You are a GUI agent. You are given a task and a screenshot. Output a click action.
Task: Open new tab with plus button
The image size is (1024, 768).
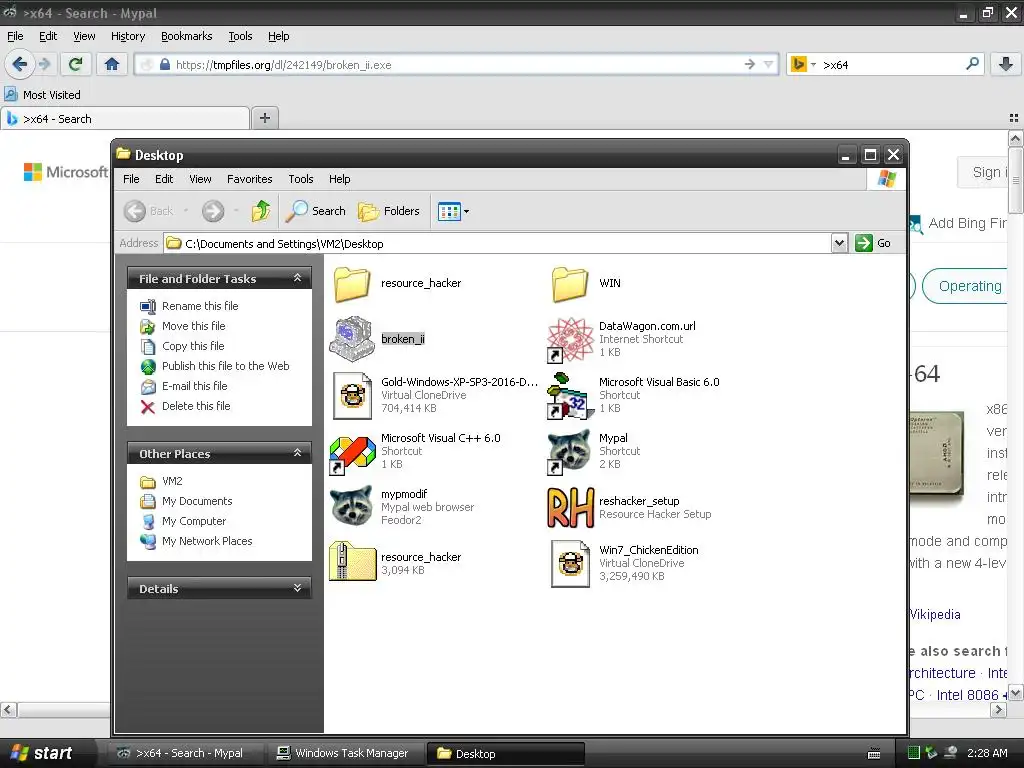[264, 118]
